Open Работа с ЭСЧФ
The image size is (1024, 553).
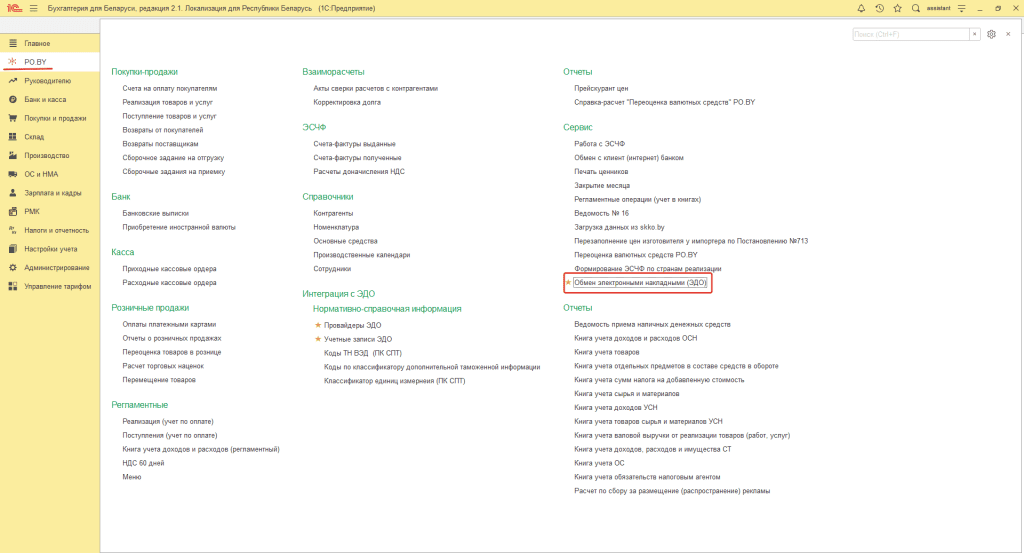(x=600, y=144)
